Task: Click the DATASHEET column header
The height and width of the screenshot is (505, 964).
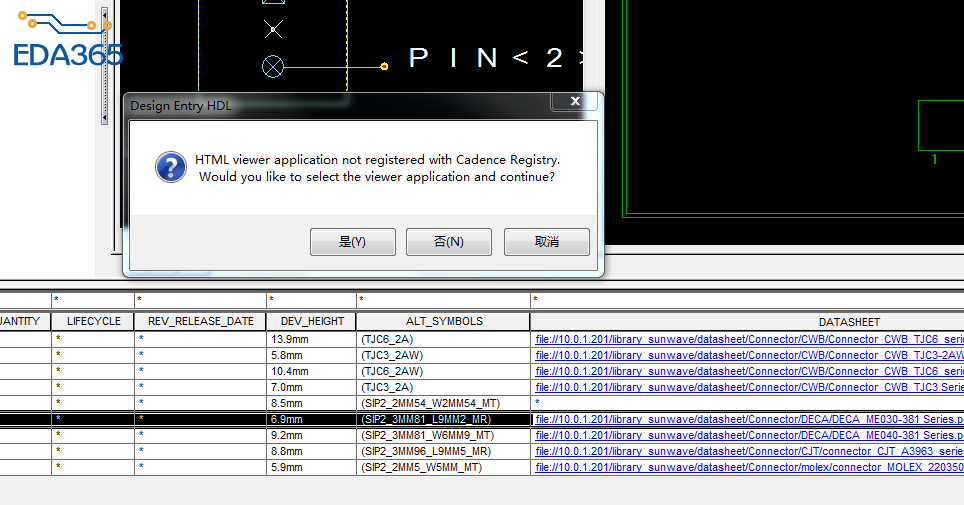Action: [x=848, y=322]
